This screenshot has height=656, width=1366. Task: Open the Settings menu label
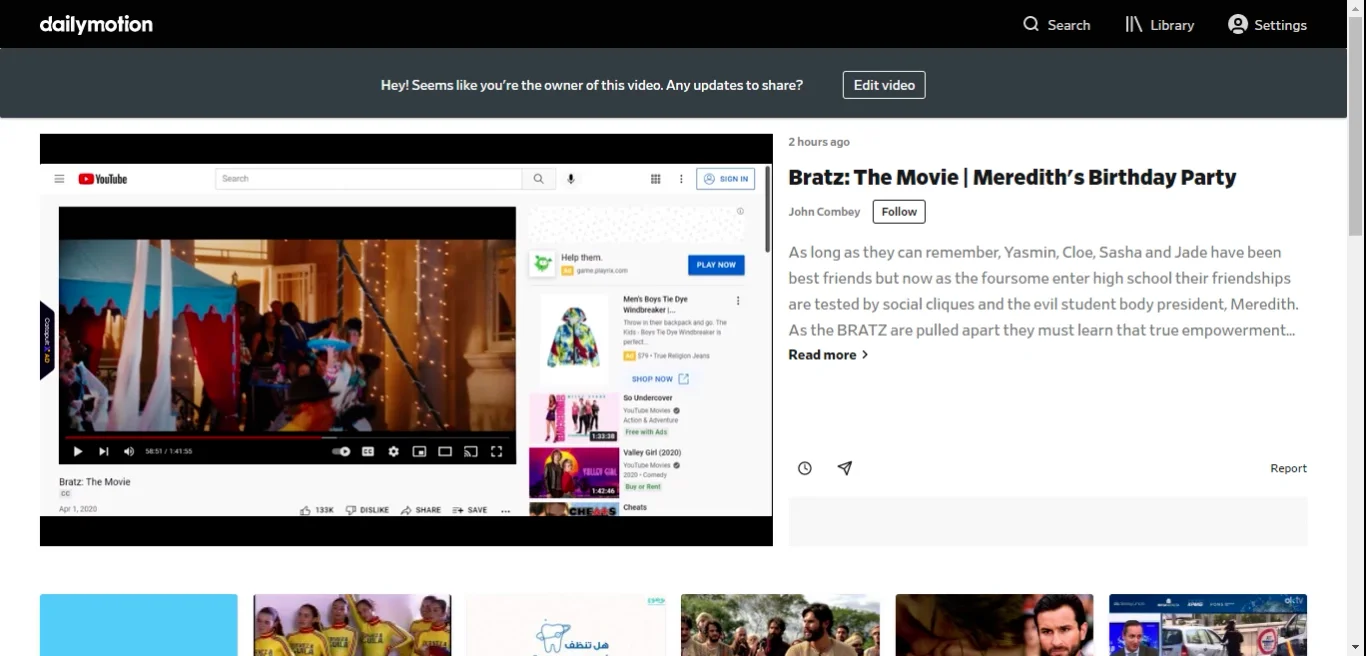coord(1280,25)
